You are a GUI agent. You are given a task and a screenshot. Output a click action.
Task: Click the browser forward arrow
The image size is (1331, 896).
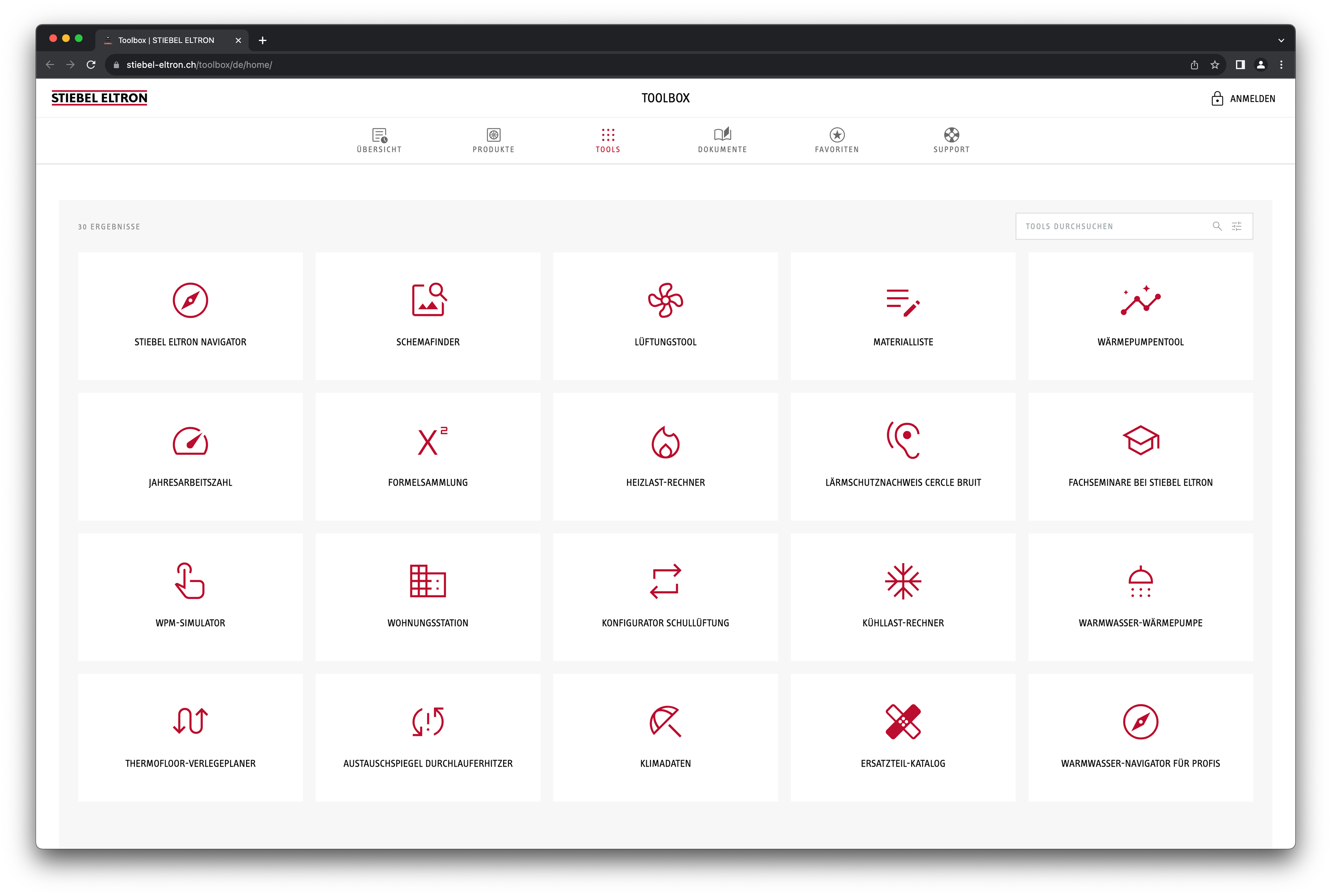(70, 65)
